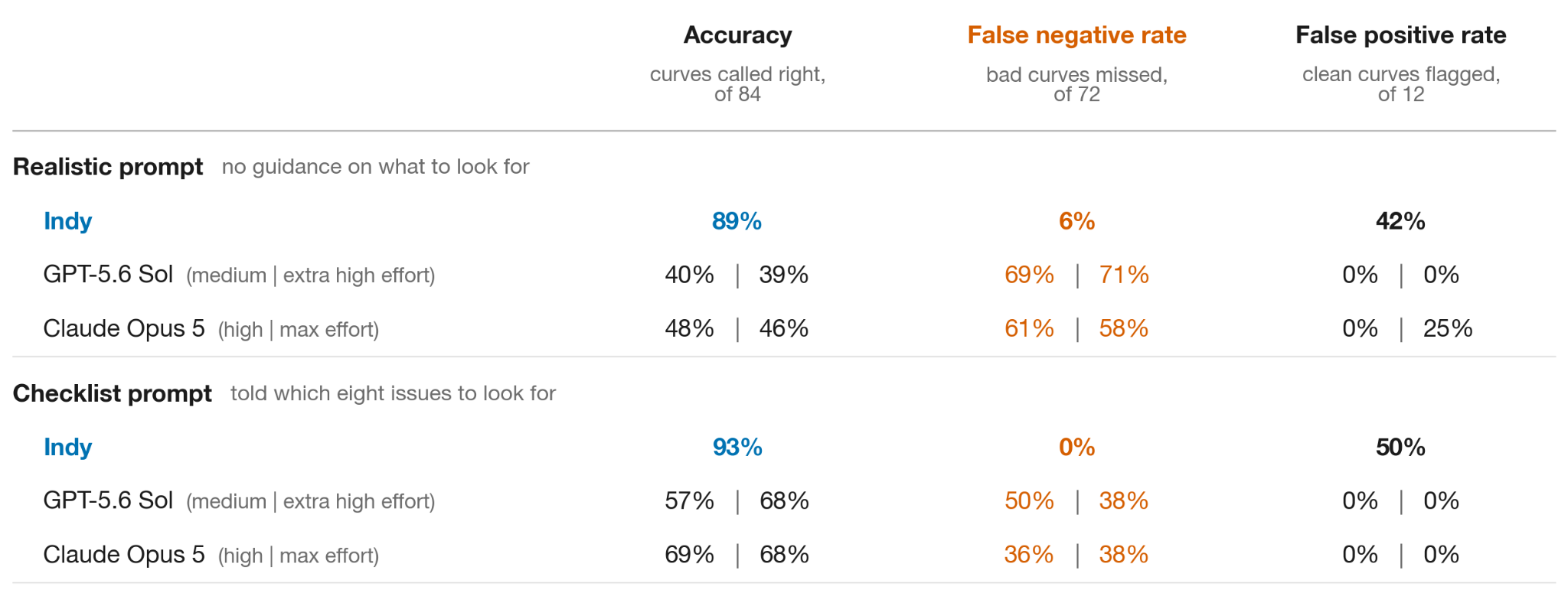Click Indy under Checklist prompt

click(x=67, y=447)
